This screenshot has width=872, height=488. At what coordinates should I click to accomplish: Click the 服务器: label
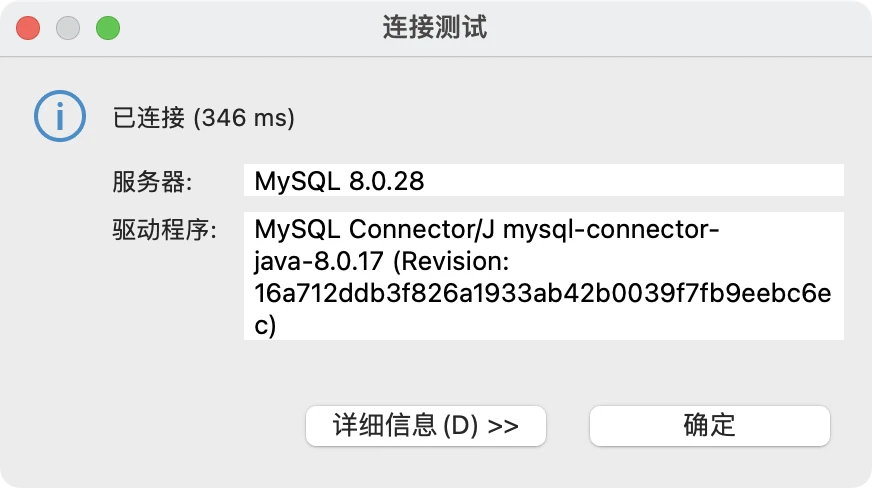[x=152, y=182]
